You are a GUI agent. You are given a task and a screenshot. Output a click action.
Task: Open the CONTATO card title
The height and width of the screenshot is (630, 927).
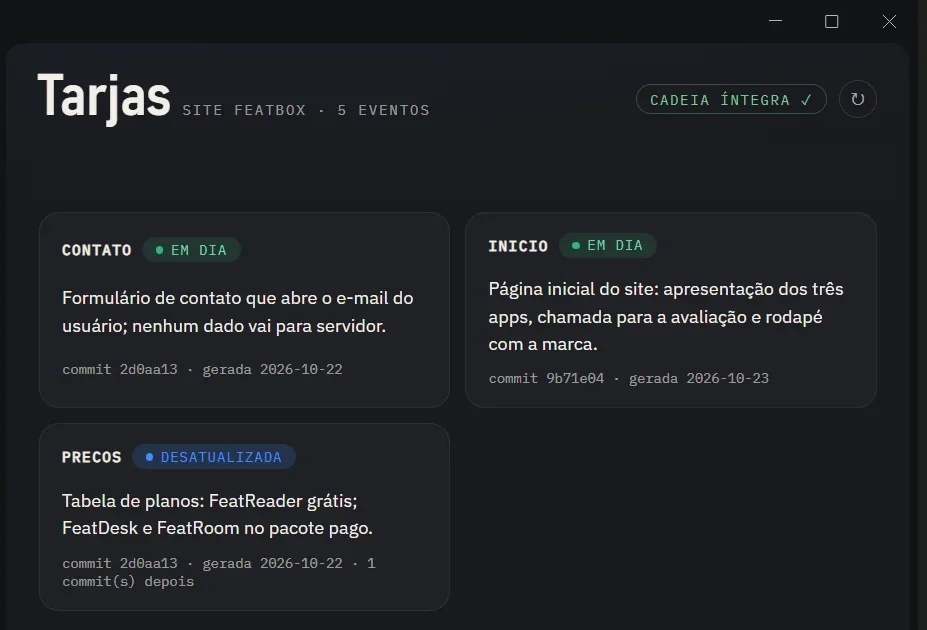(97, 250)
